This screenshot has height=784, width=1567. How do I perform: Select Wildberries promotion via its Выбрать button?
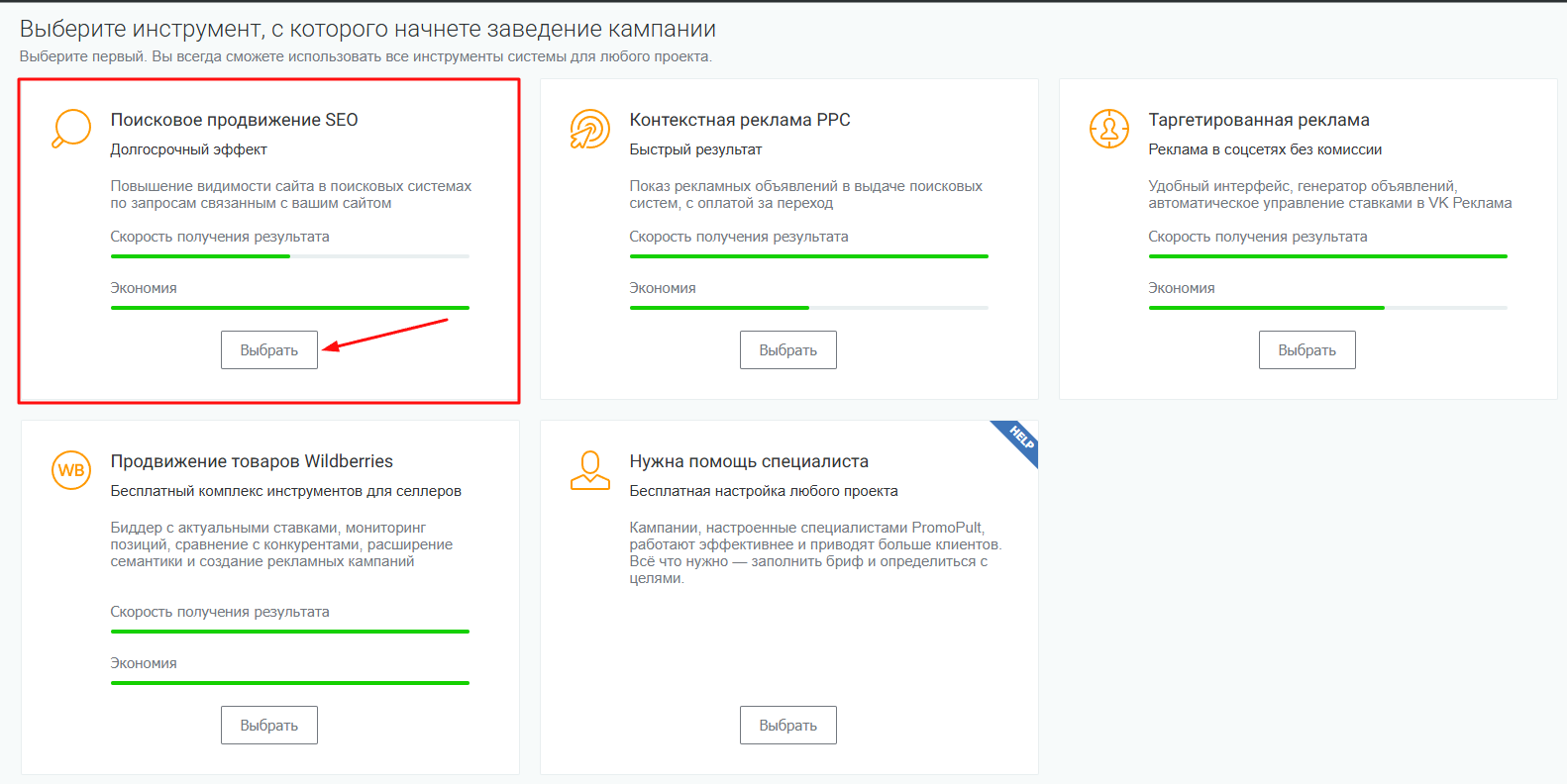click(x=268, y=726)
